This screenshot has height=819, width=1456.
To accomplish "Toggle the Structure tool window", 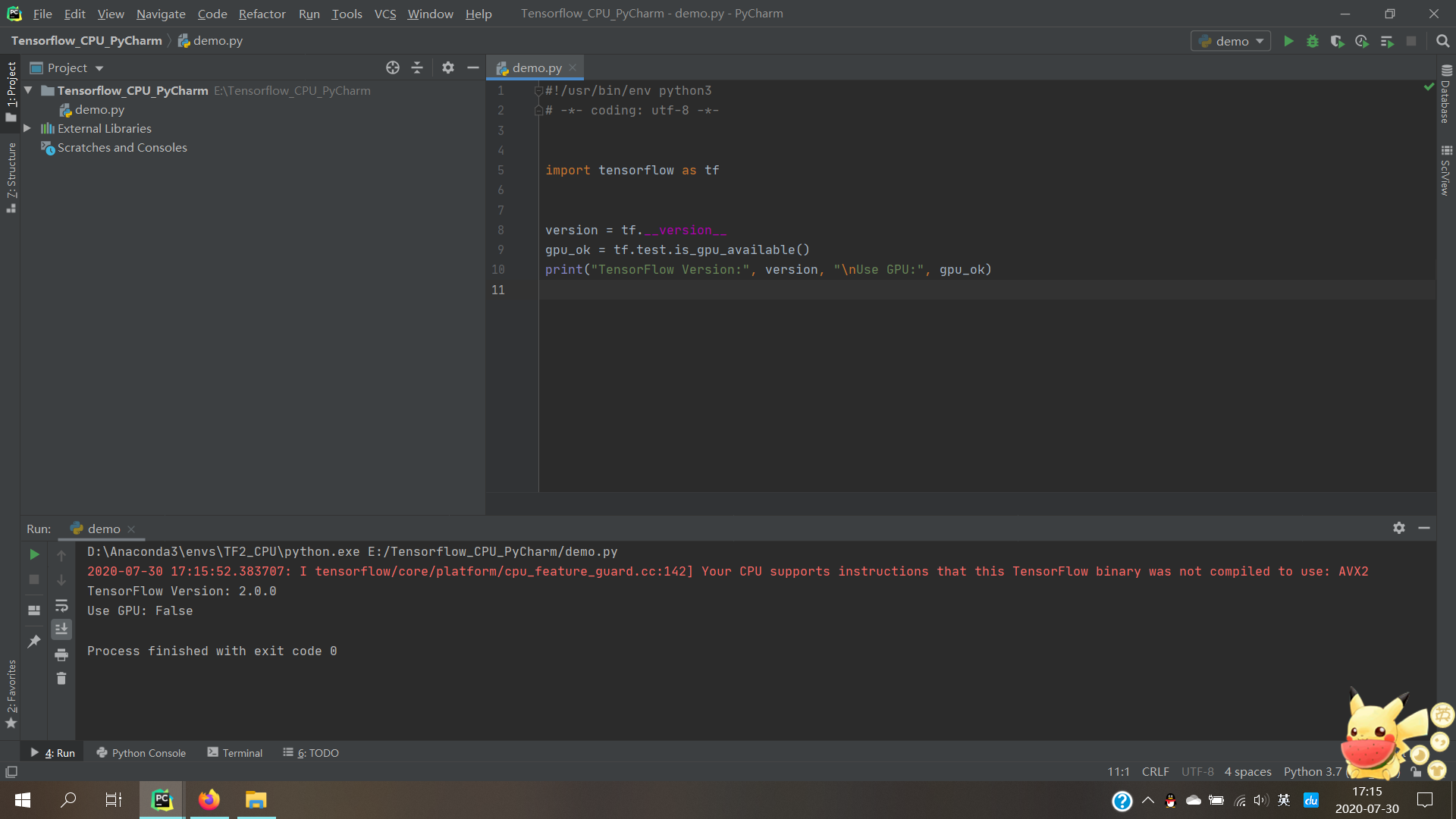I will [x=11, y=177].
